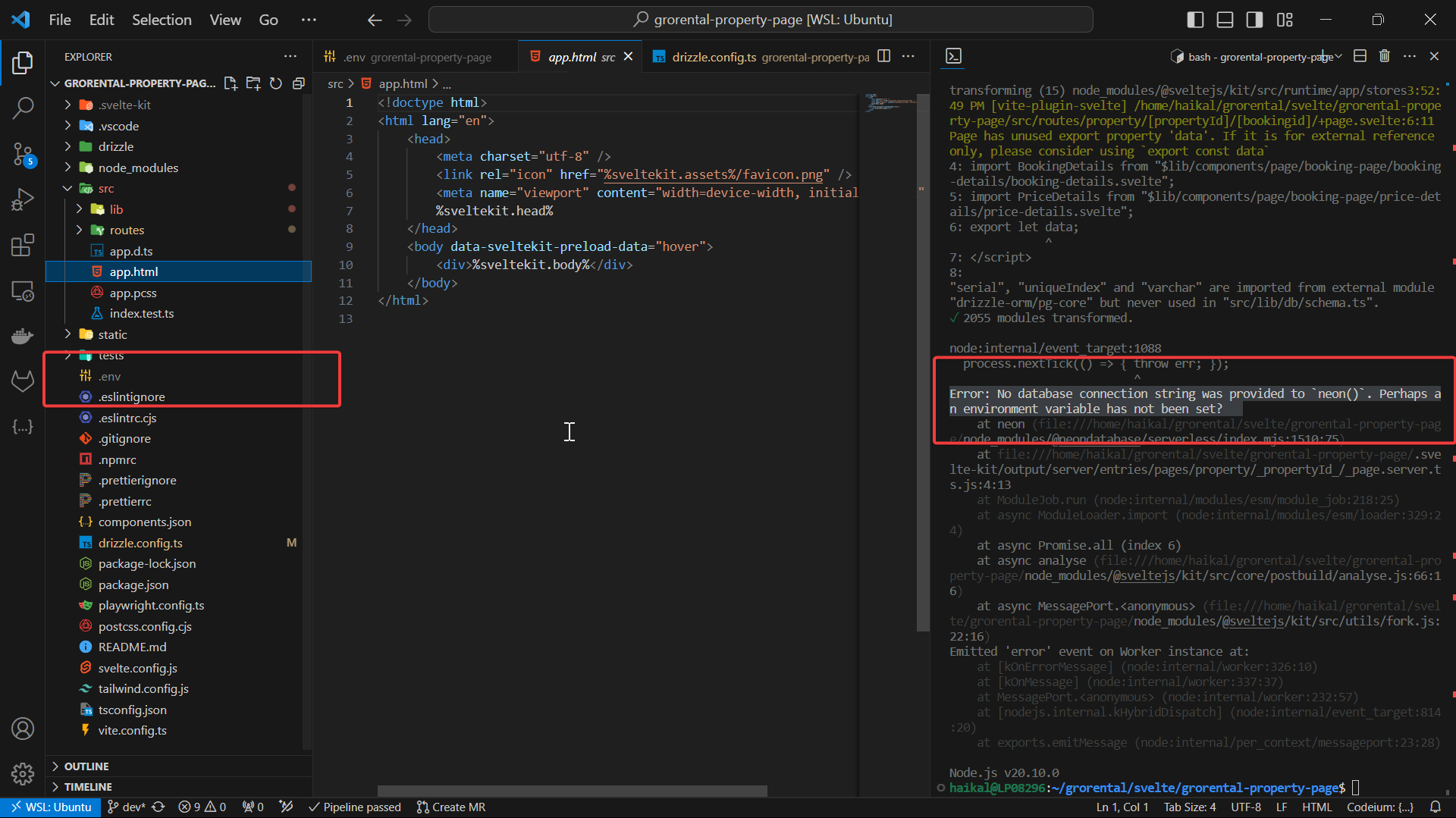Open the Docker view icon
The width and height of the screenshot is (1456, 818).
point(23,336)
